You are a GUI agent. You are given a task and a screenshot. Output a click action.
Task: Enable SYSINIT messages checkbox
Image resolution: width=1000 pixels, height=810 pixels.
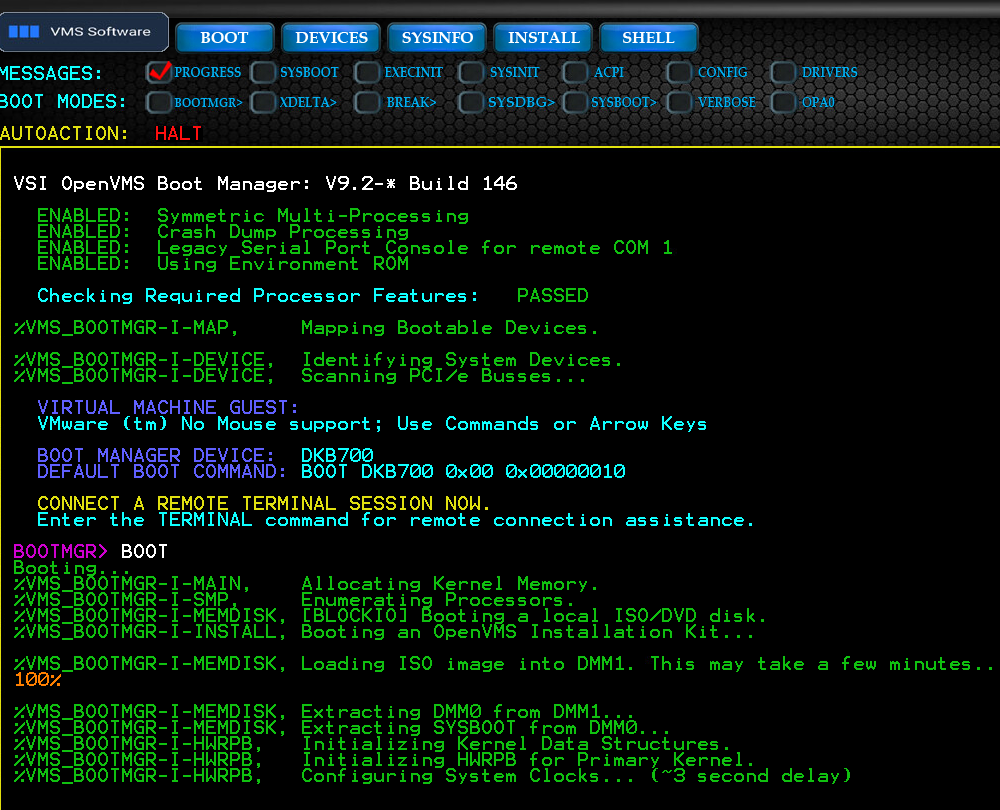point(471,72)
